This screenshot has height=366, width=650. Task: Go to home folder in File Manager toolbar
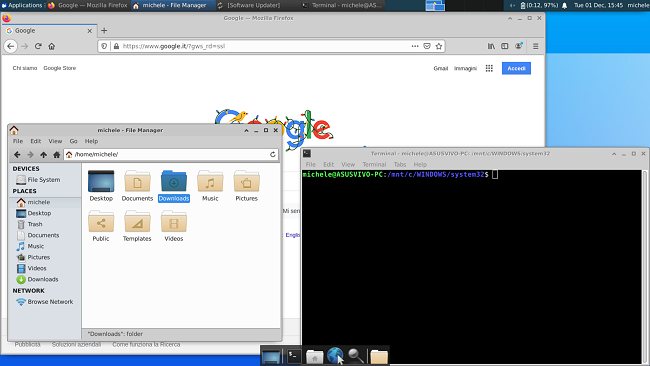[x=57, y=155]
